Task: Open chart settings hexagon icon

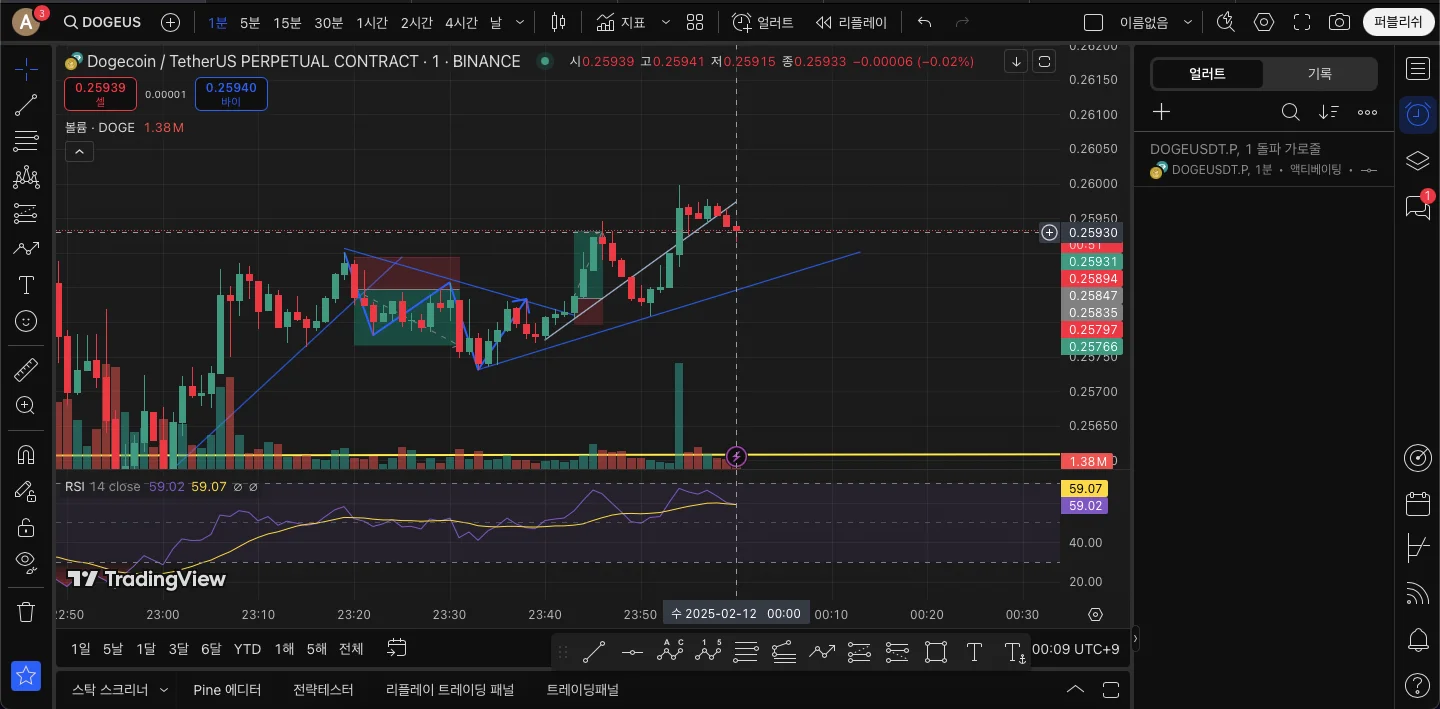Action: coord(1264,22)
